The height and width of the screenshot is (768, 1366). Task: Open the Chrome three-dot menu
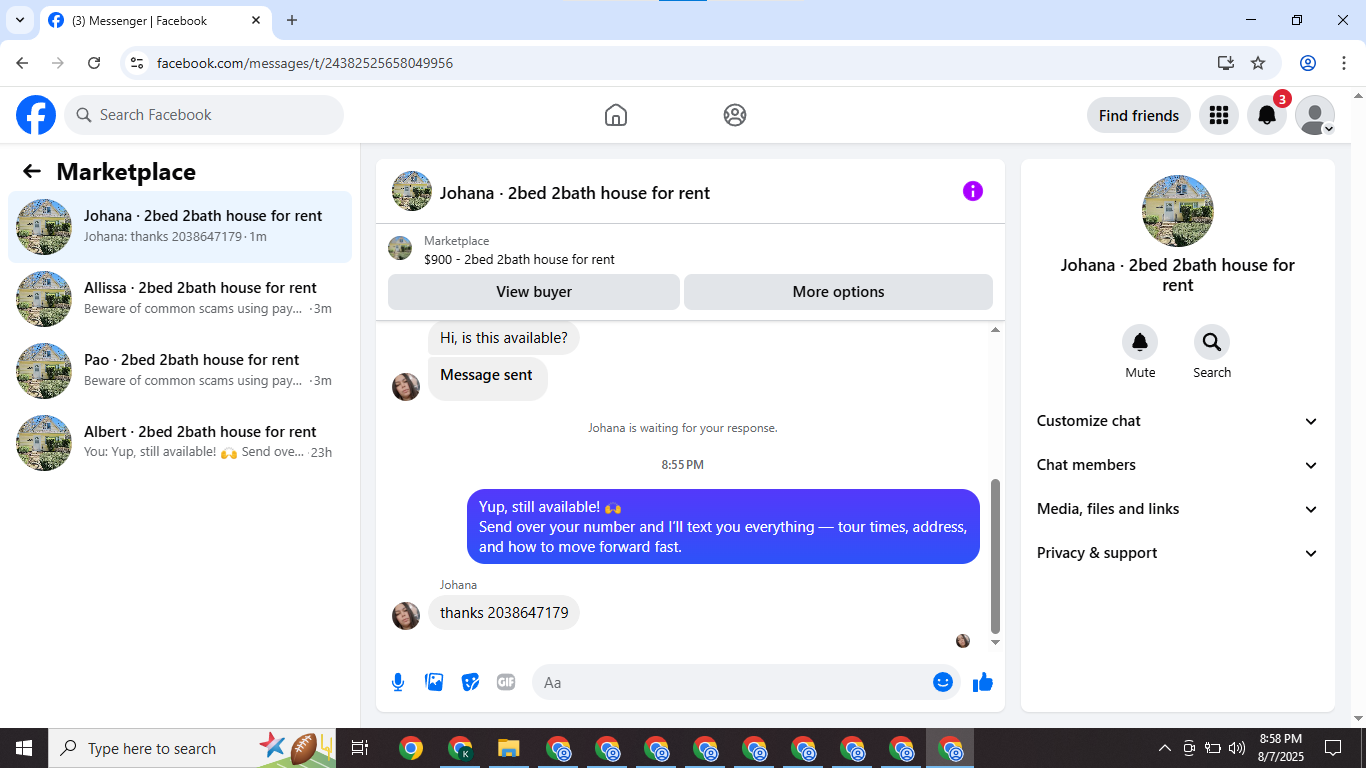pos(1343,63)
